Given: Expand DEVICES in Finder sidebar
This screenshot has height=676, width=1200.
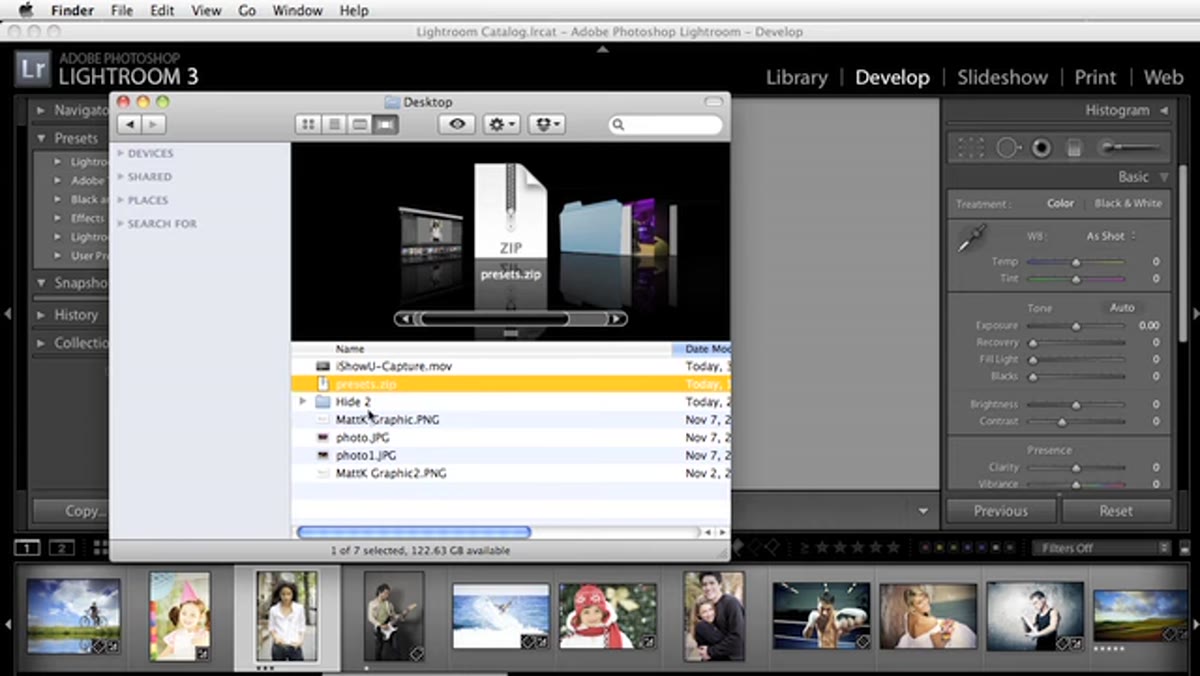Looking at the screenshot, I should click(121, 153).
